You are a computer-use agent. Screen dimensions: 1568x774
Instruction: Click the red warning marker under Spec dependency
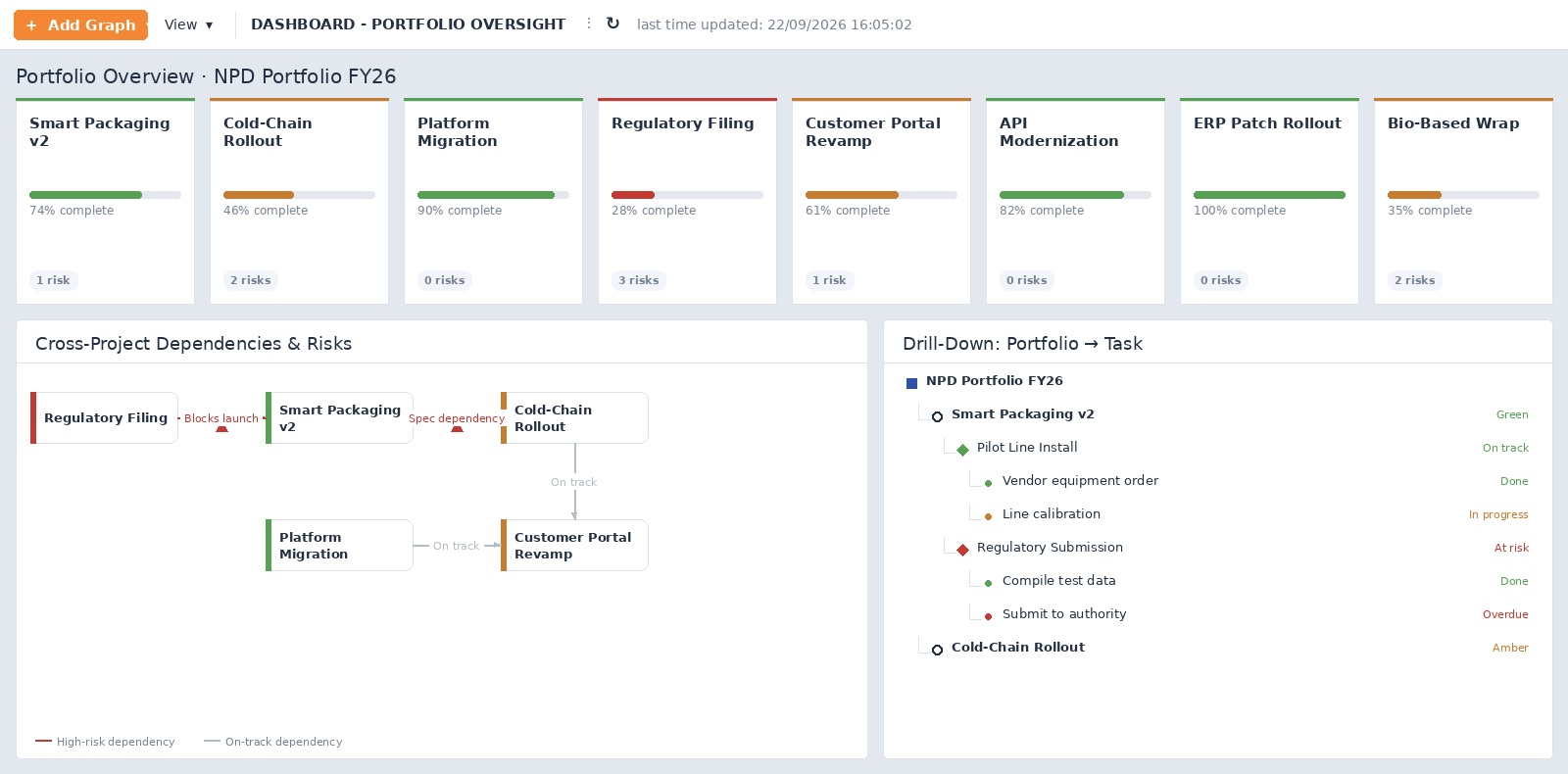click(457, 428)
